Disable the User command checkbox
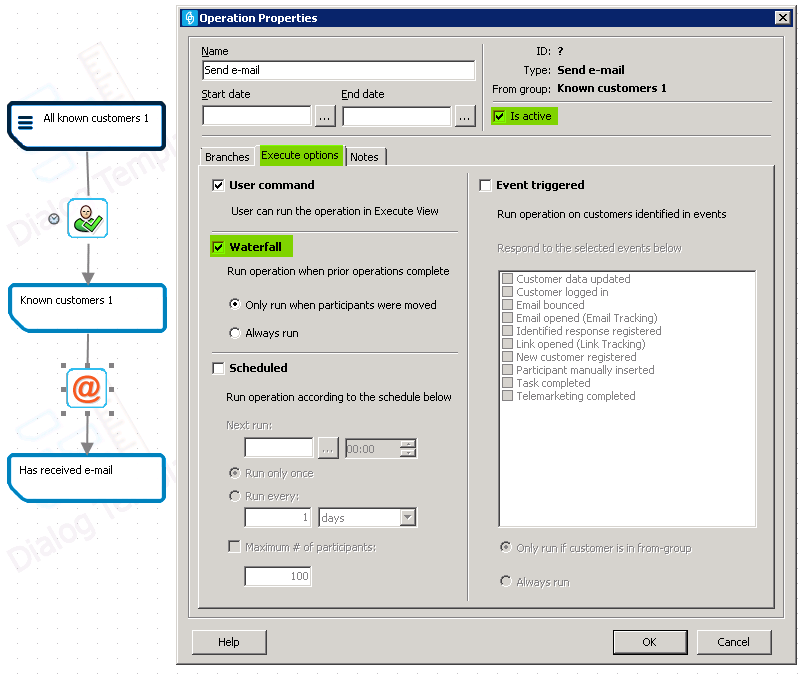Screen dimensions: 802x674 [x=218, y=184]
